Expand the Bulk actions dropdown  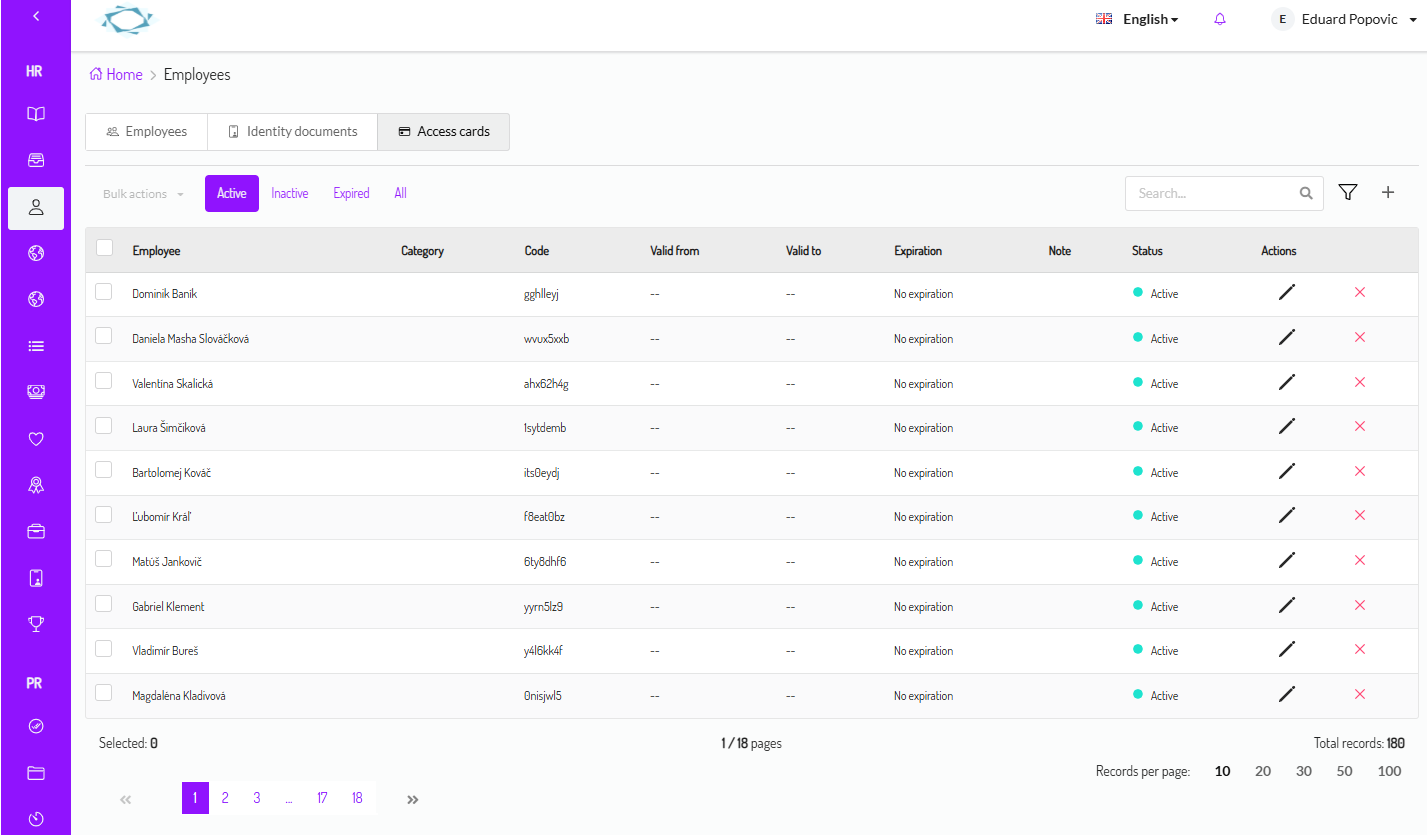click(143, 194)
